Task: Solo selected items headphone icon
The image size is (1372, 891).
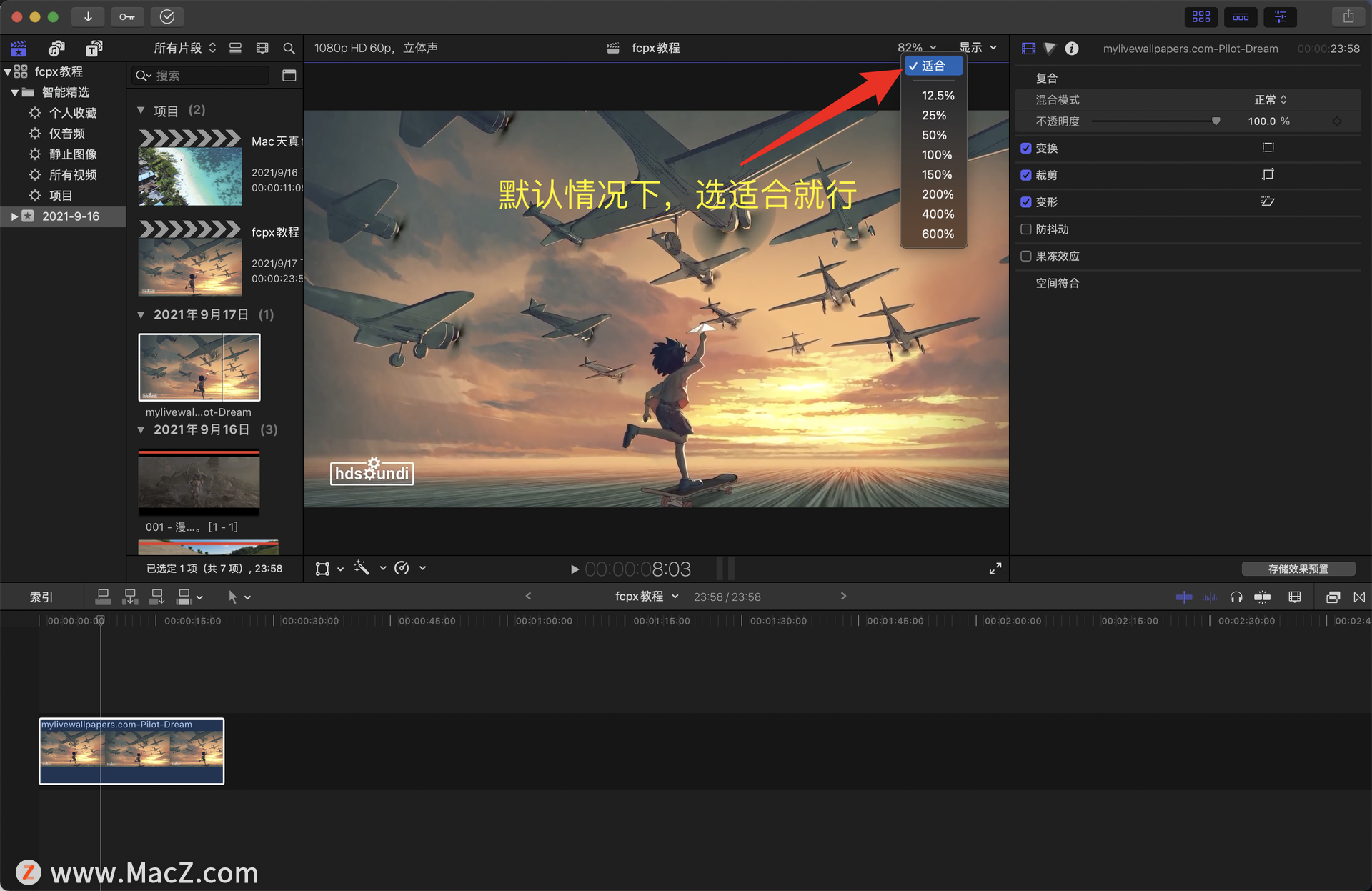Action: point(1236,597)
